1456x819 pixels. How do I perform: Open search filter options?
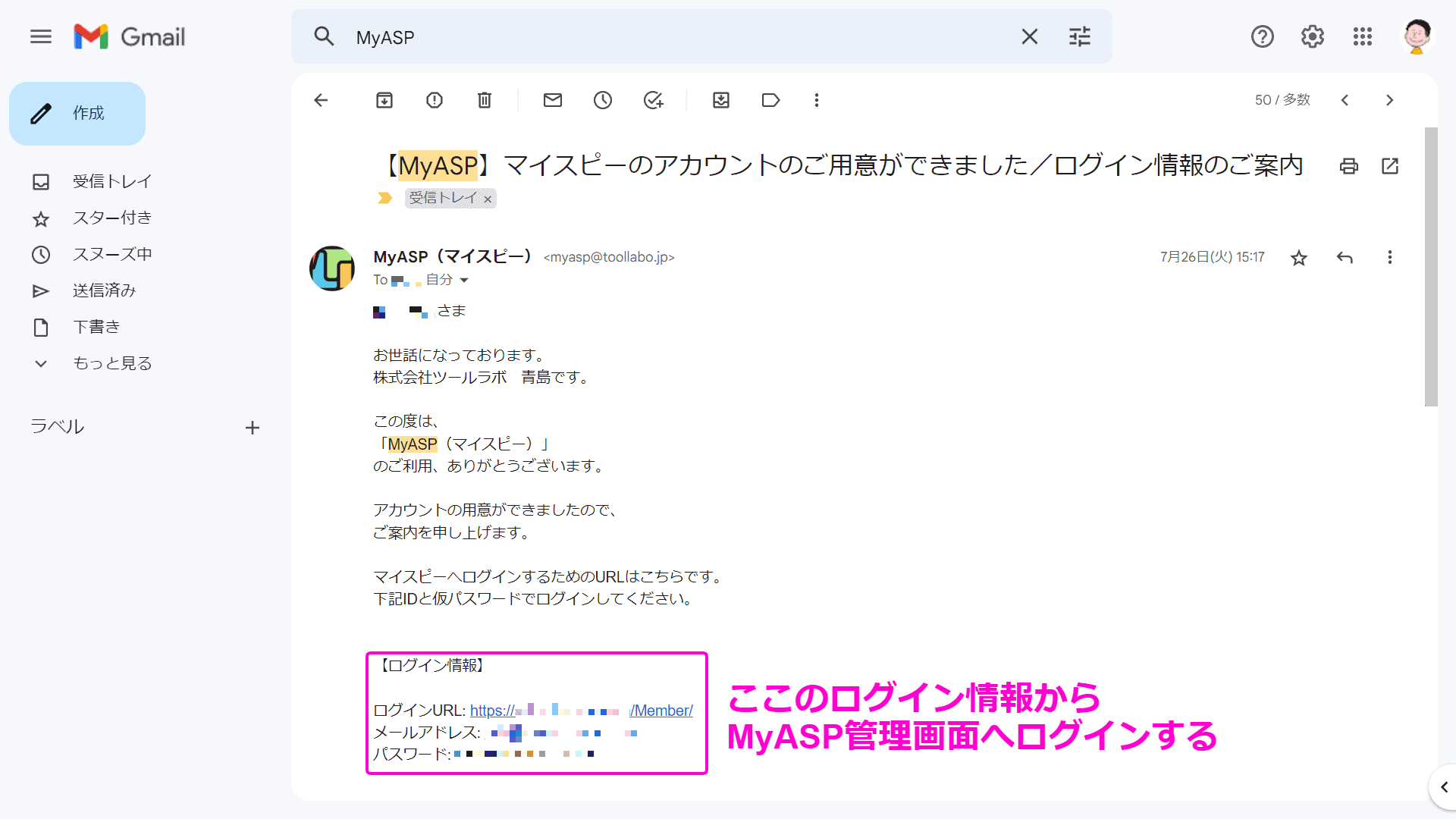coord(1079,36)
